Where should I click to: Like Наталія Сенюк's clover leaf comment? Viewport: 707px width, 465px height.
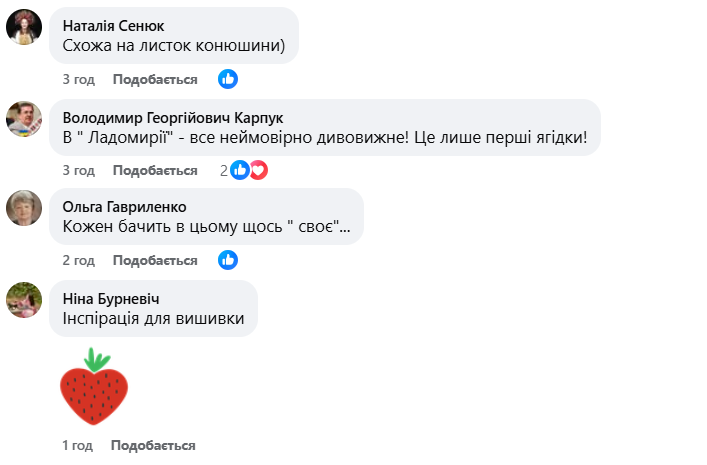(x=155, y=79)
